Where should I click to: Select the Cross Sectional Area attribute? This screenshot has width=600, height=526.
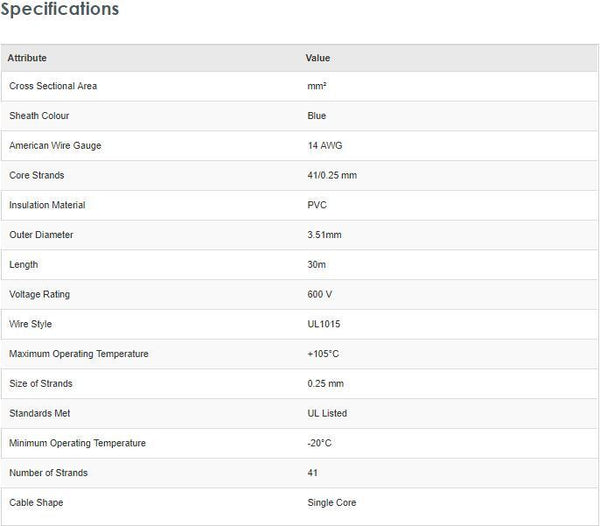click(x=53, y=86)
